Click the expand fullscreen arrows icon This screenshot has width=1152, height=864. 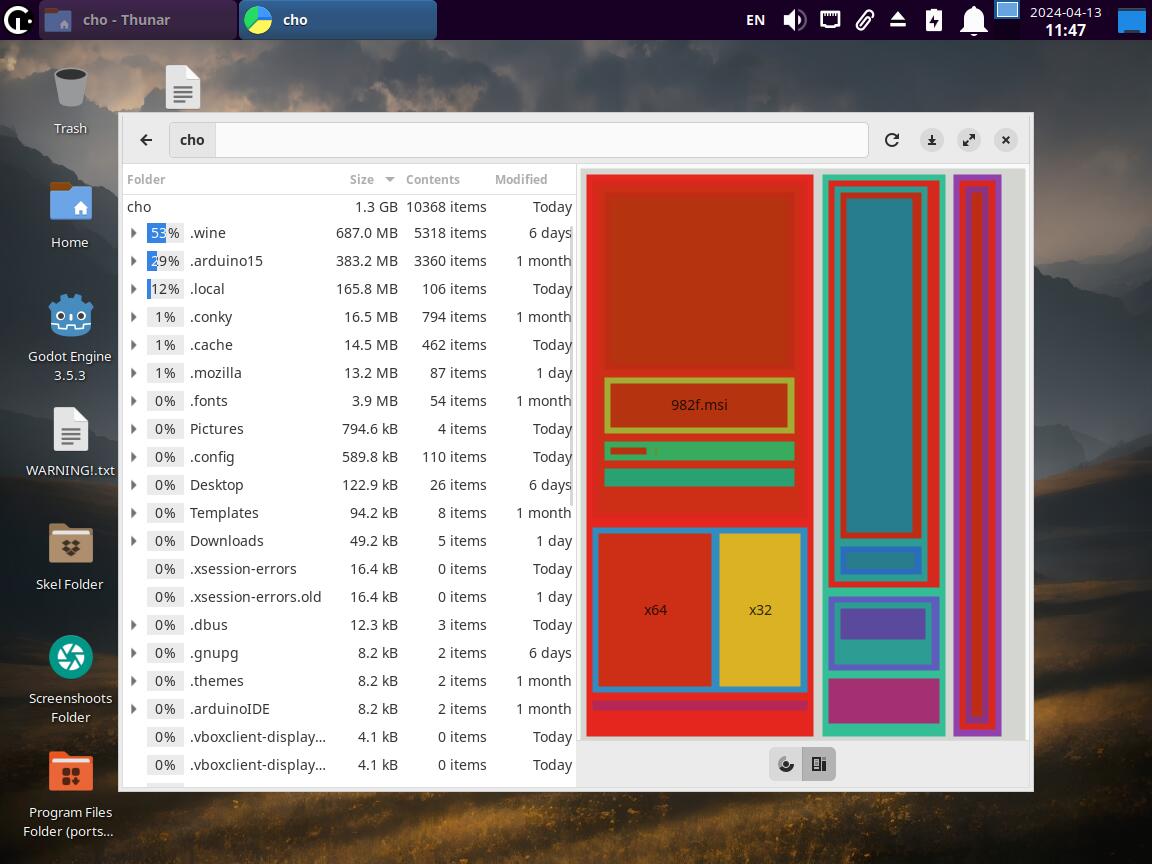click(x=969, y=140)
